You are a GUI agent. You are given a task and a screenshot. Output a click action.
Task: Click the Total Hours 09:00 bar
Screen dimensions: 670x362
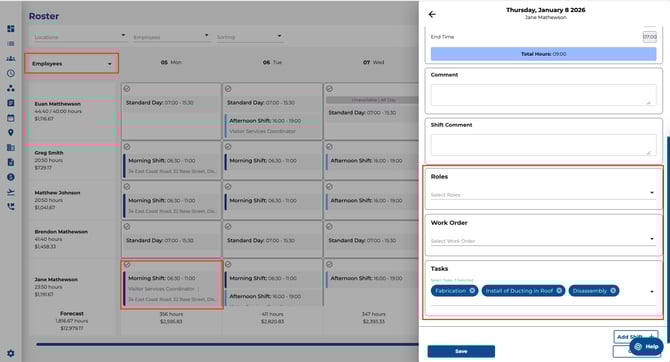click(x=543, y=54)
